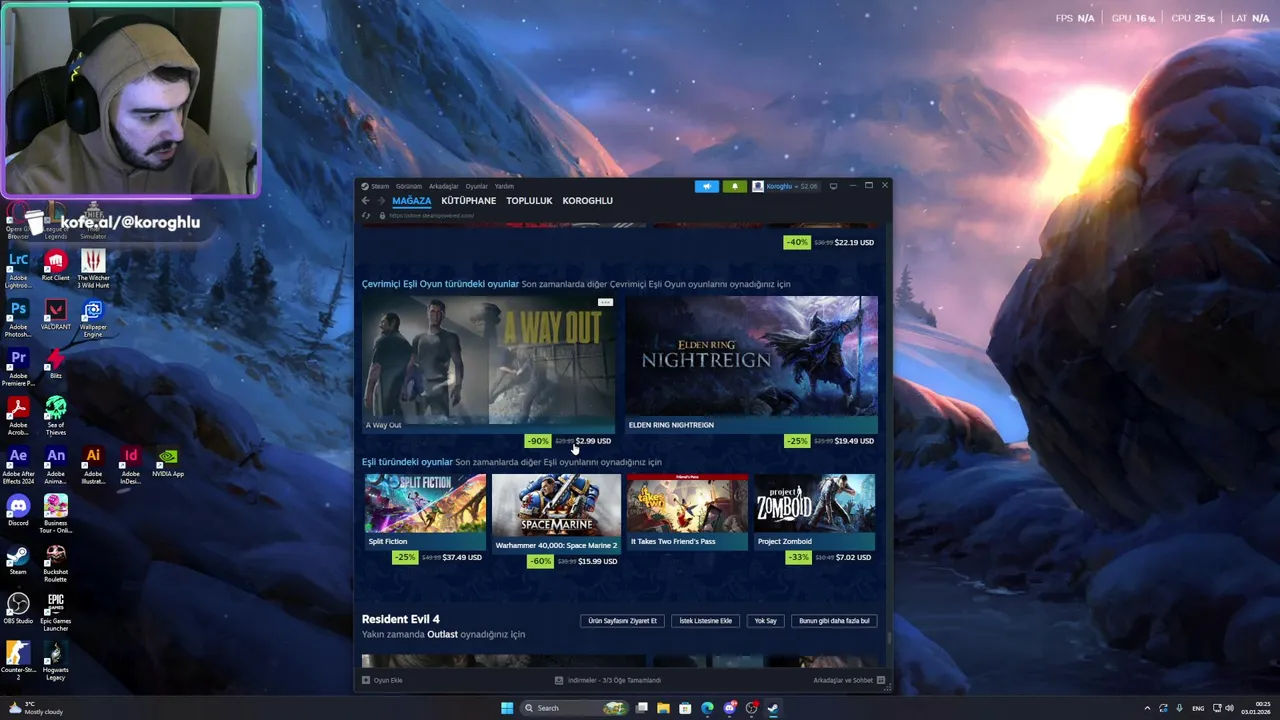This screenshot has height=720, width=1280.
Task: Open the Görünüm menu
Action: click(409, 186)
